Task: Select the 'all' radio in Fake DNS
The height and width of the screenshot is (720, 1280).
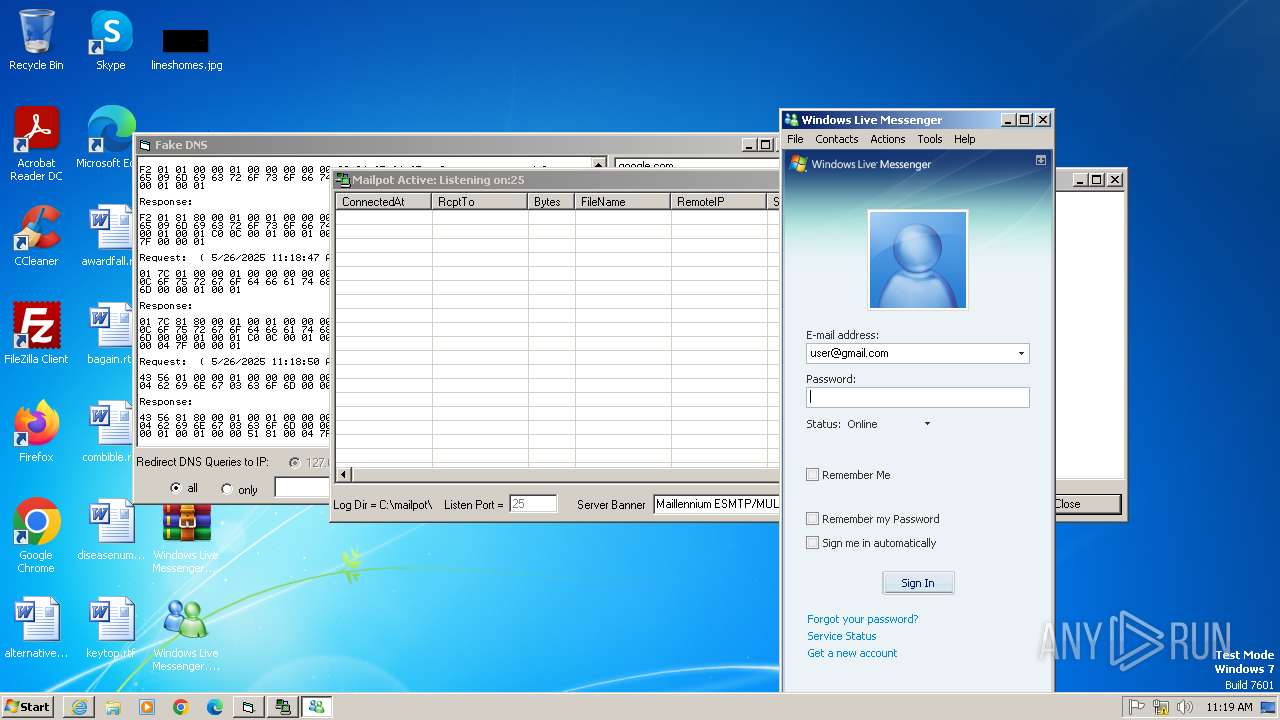Action: (176, 488)
